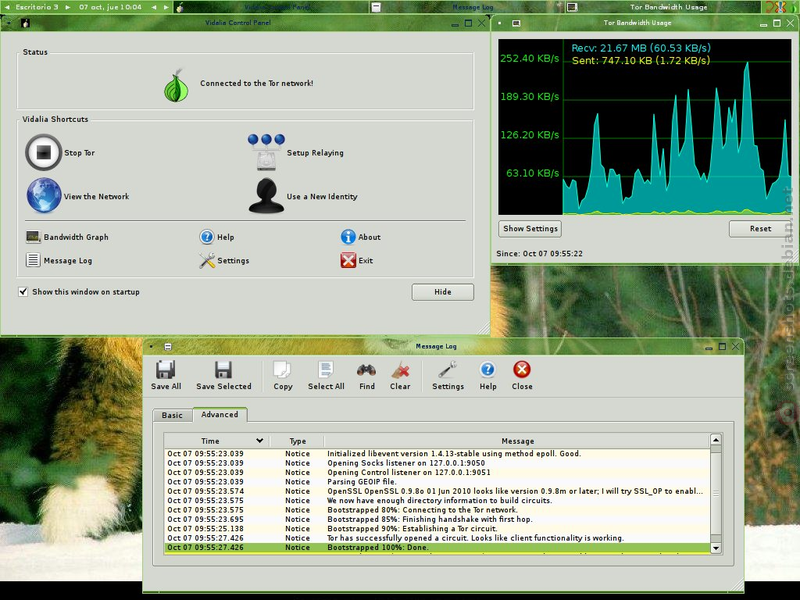800x600 pixels.
Task: Select the "Initialized libevent version" log row
Action: [x=437, y=454]
